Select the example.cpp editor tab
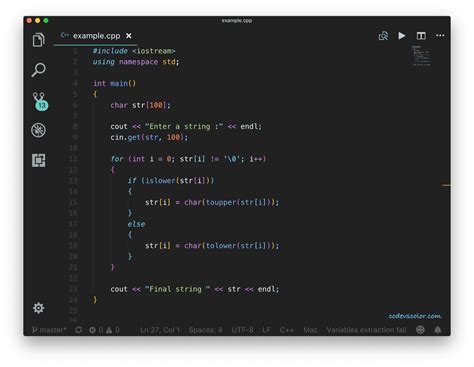Image resolution: width=474 pixels, height=367 pixels. (96, 36)
